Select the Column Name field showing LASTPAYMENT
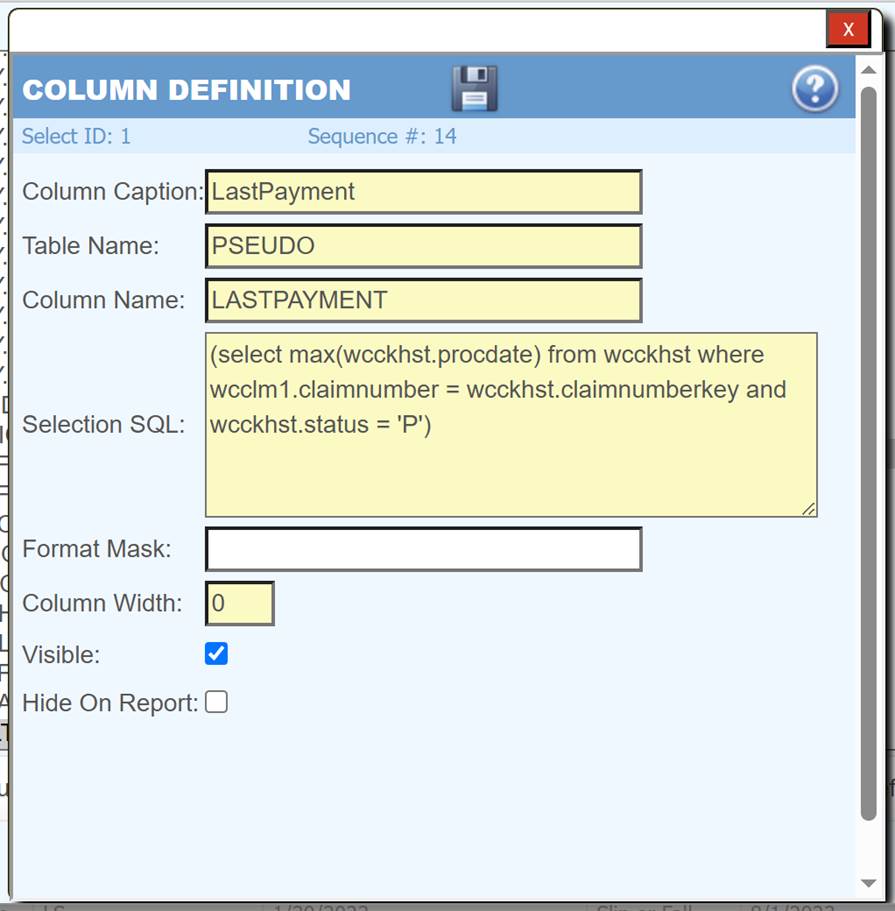Screen dimensions: 895x911 (x=420, y=300)
